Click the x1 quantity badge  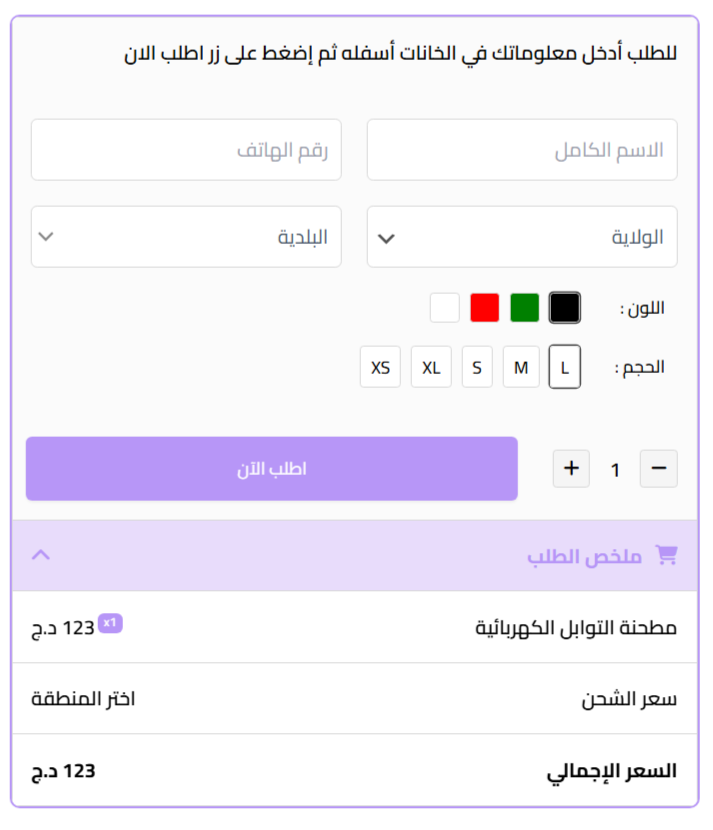coord(110,624)
